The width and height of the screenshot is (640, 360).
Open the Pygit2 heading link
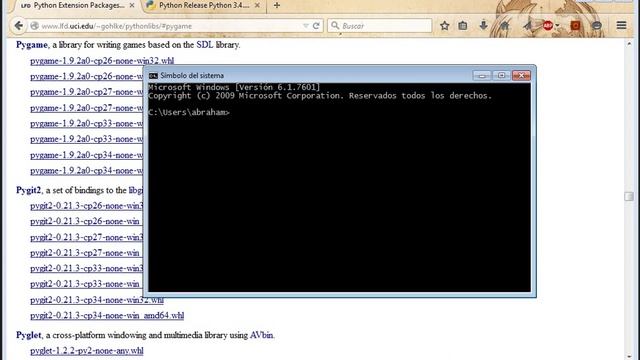(29, 190)
